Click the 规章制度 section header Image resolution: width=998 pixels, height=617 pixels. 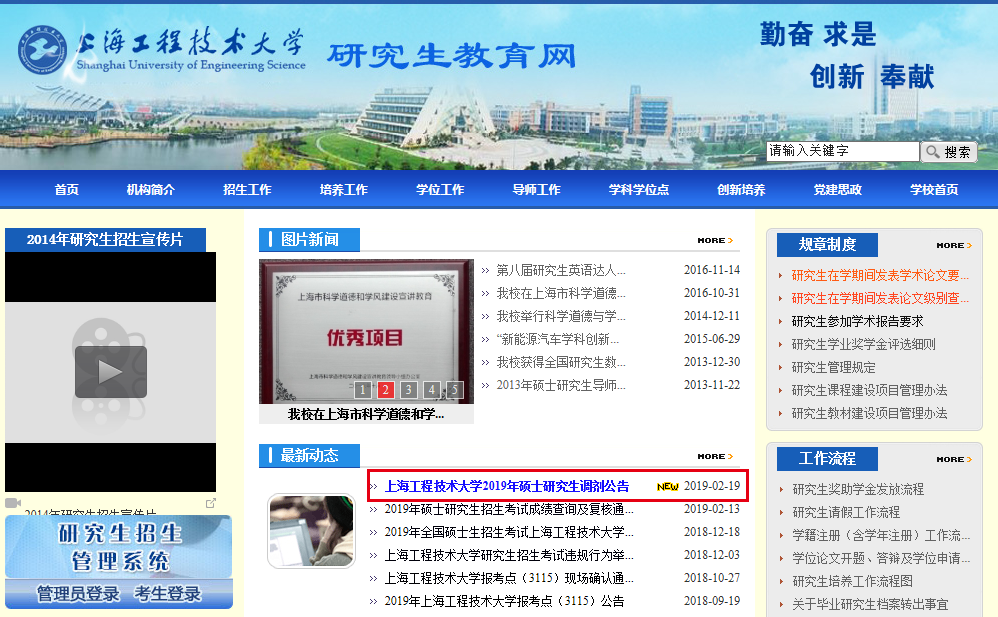[x=827, y=245]
